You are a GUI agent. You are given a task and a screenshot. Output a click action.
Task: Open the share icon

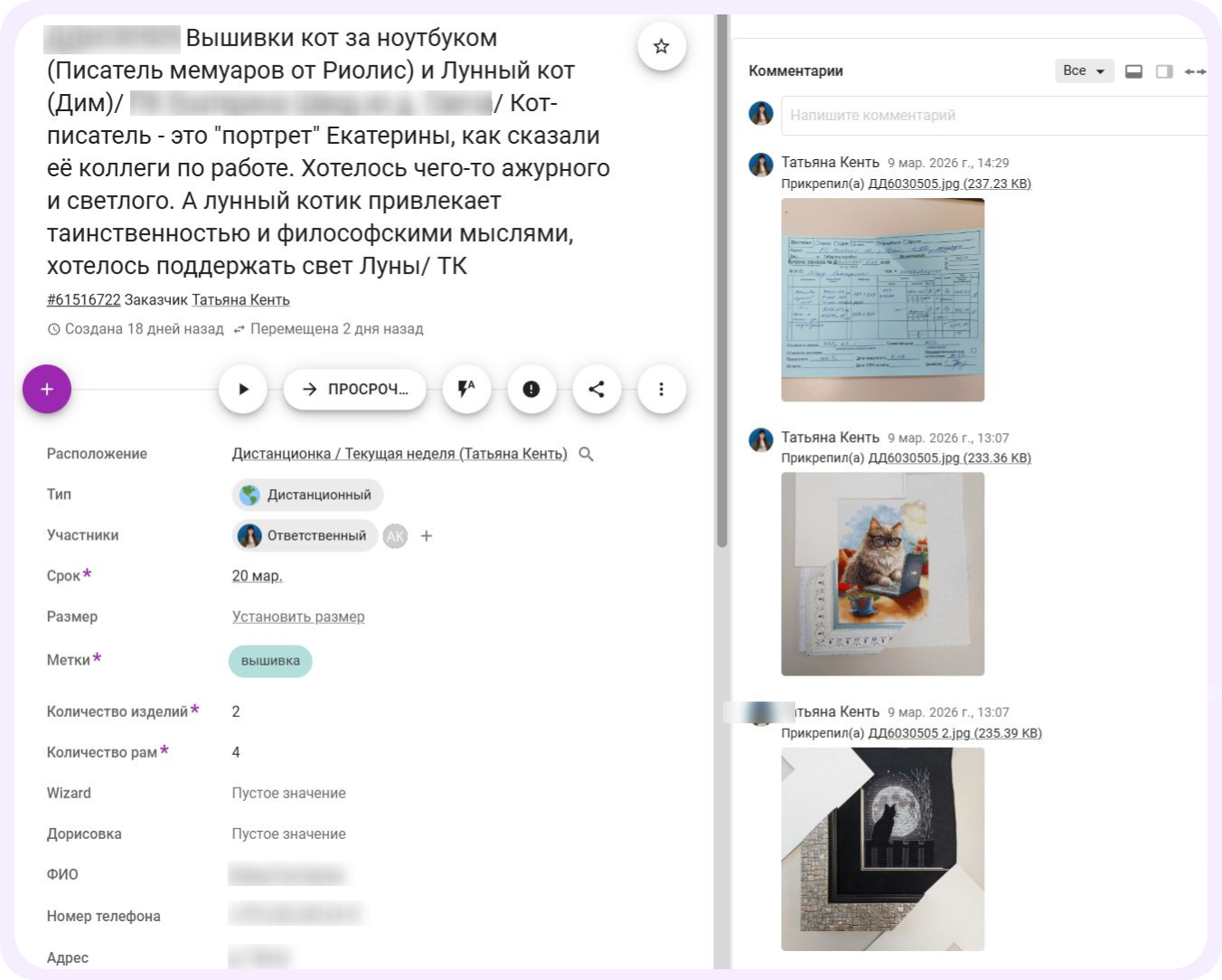(597, 389)
